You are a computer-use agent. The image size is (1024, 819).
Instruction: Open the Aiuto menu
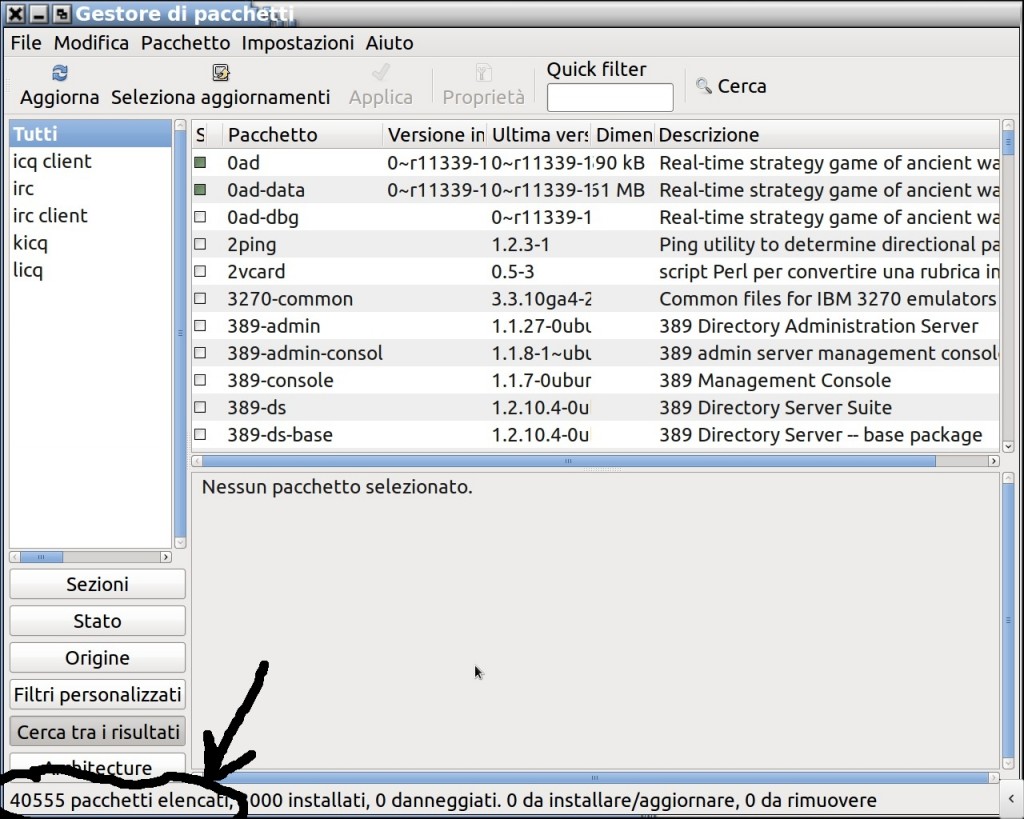[389, 43]
